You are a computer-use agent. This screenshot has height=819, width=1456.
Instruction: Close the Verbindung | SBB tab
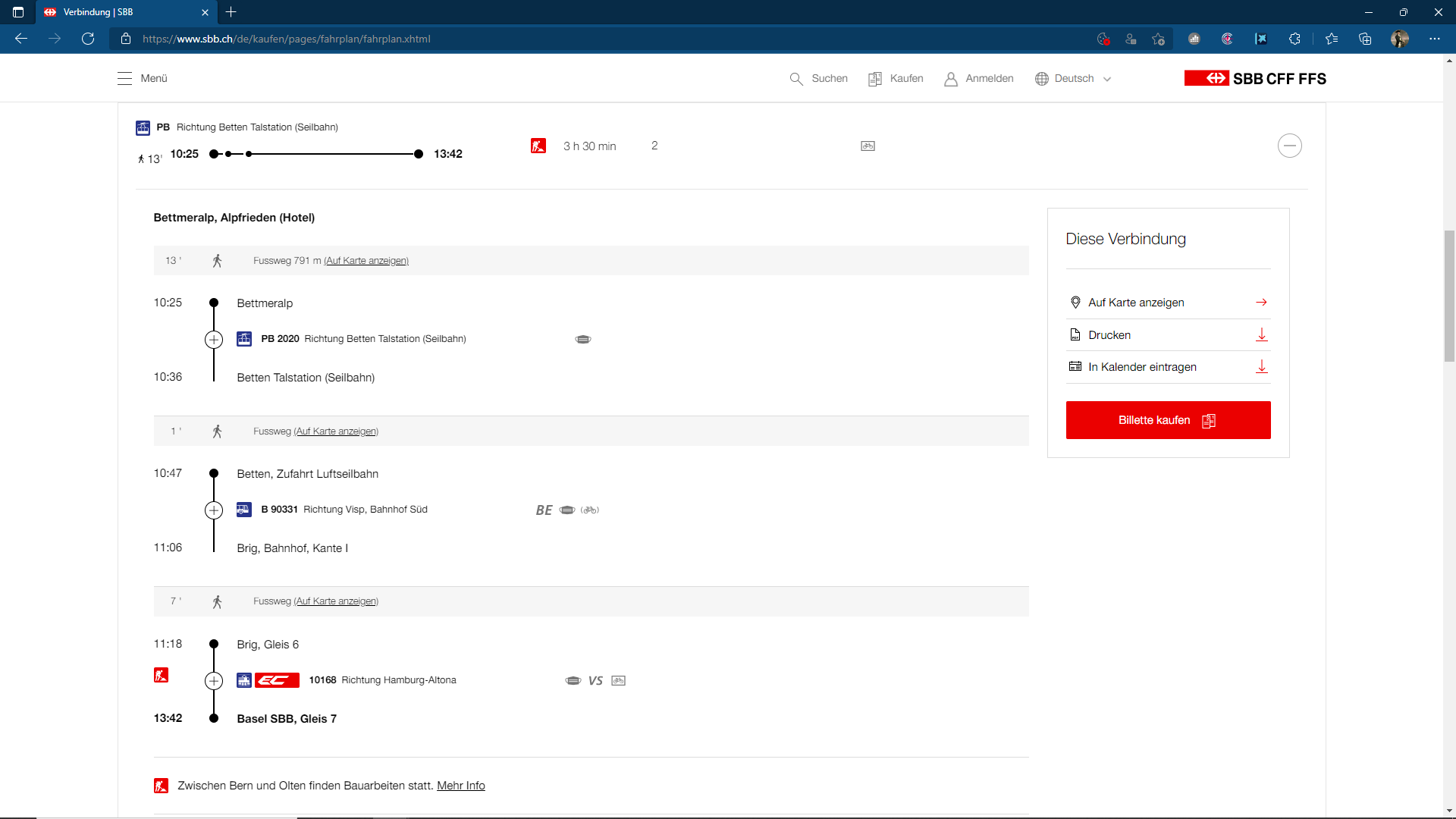[x=205, y=12]
